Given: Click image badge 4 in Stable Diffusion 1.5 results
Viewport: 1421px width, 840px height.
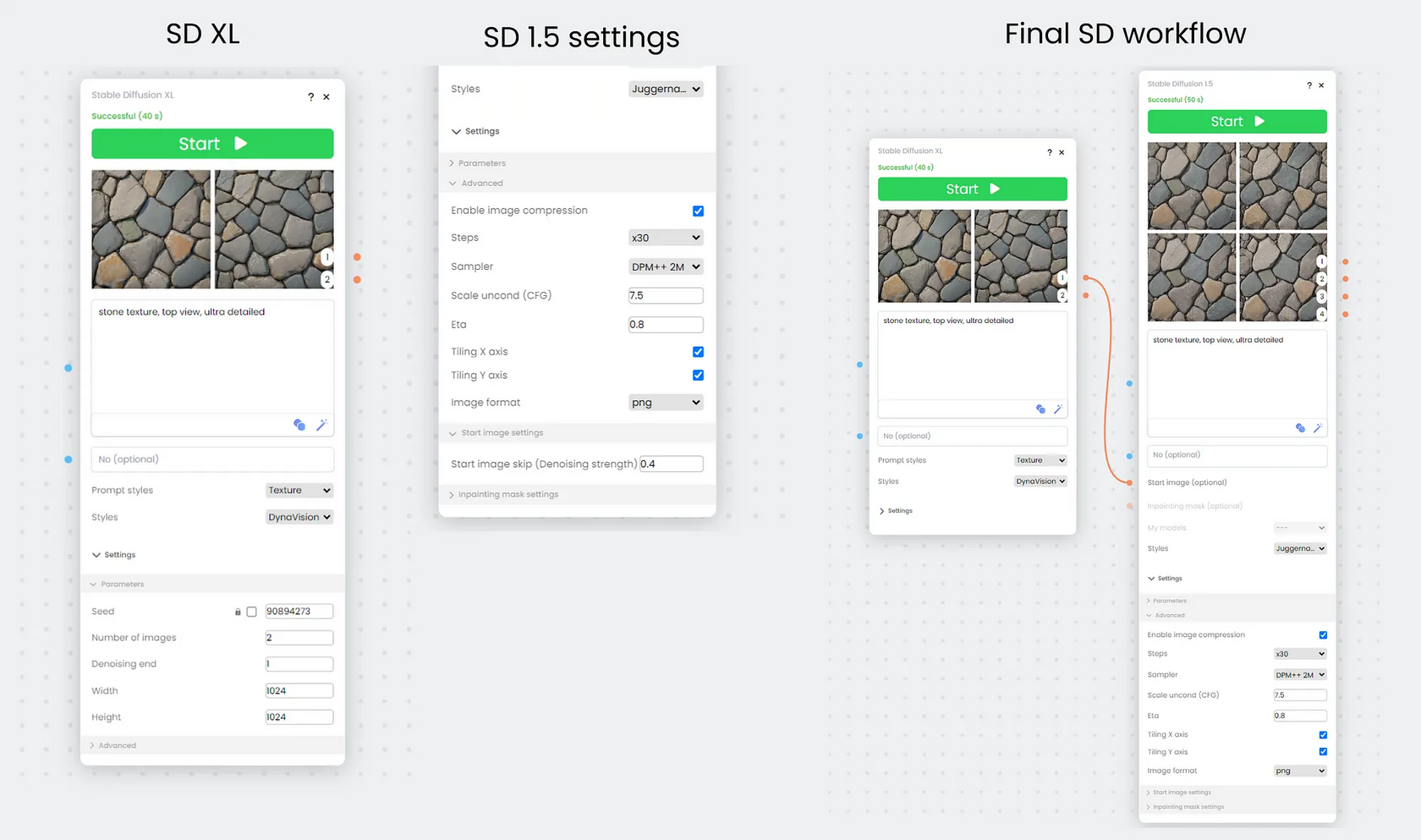Looking at the screenshot, I should 1322,314.
